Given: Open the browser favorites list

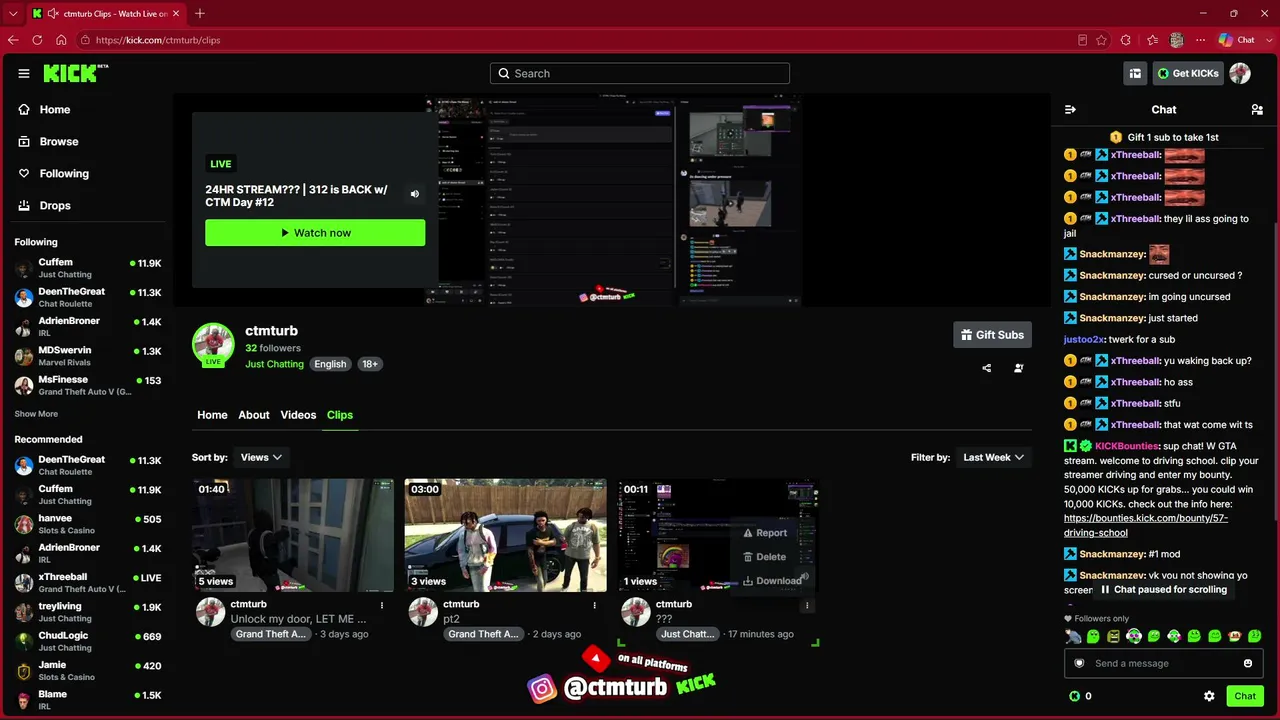Looking at the screenshot, I should coord(1152,40).
